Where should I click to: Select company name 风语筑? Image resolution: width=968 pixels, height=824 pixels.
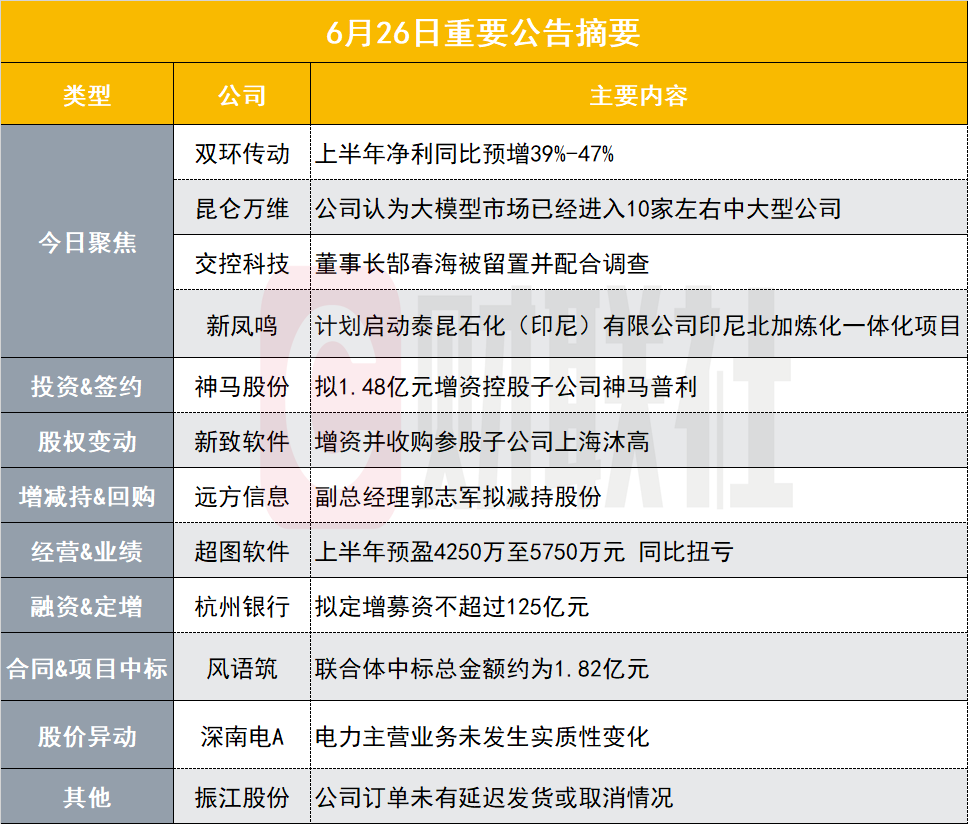[242, 668]
